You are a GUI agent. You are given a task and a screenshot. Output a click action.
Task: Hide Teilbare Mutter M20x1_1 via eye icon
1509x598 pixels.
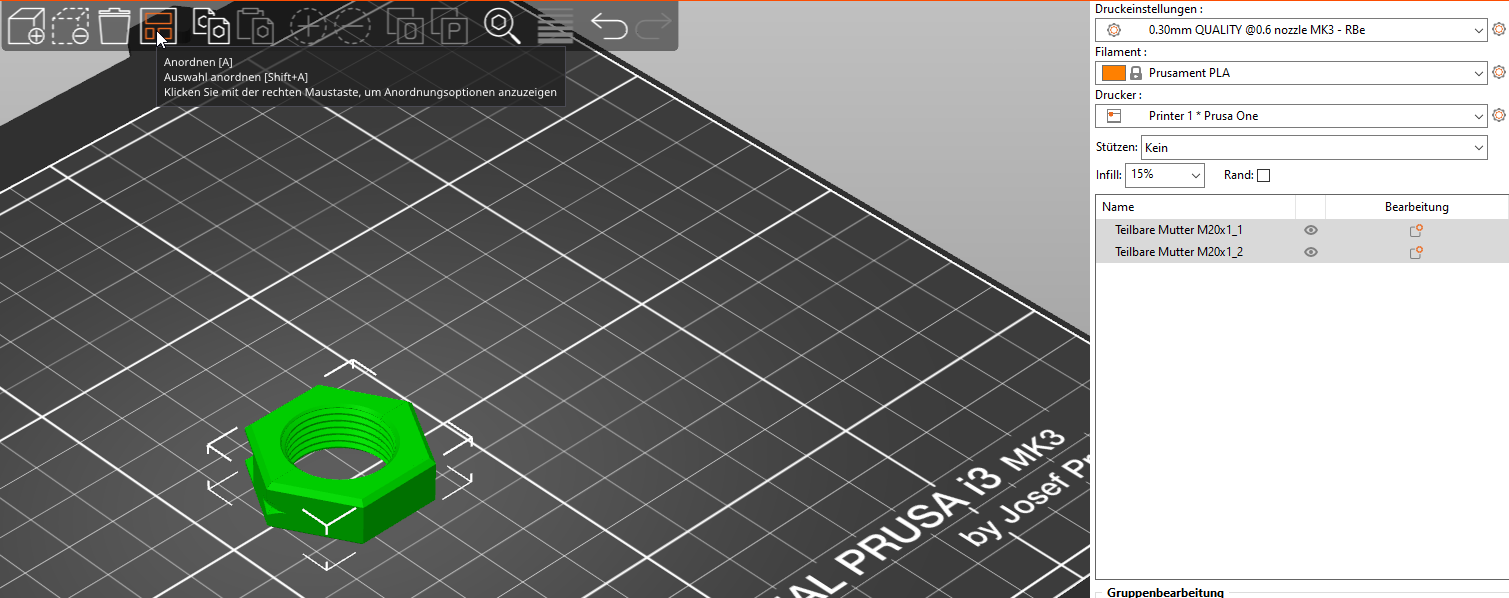1310,230
